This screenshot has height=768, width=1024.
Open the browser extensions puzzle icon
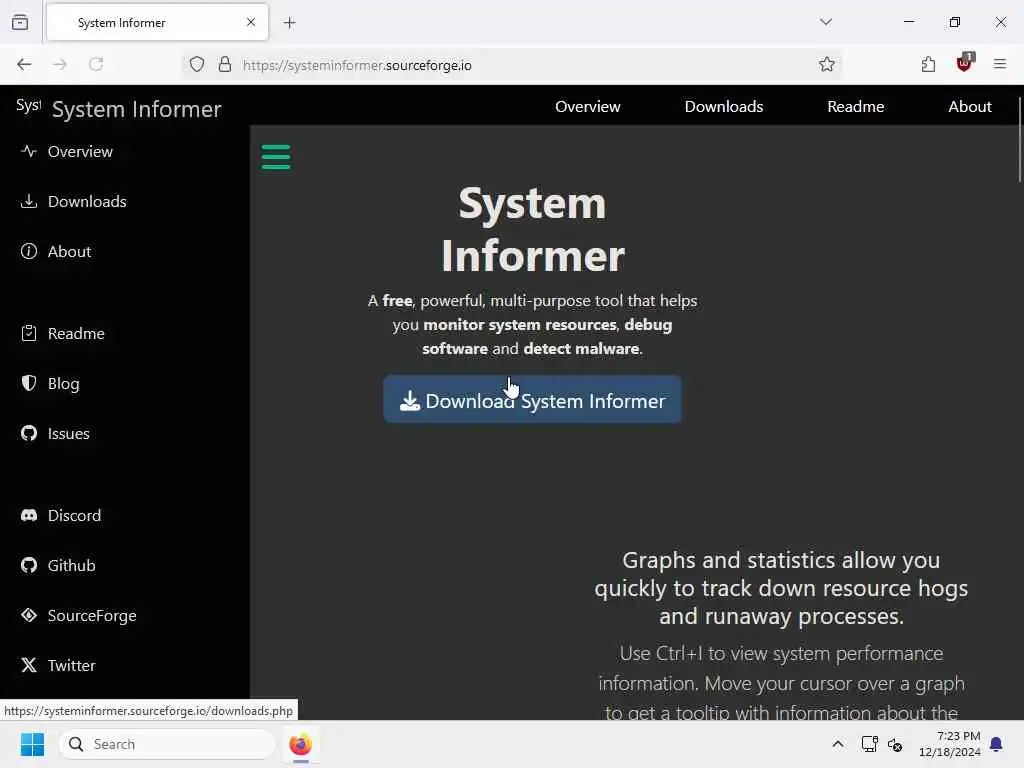click(x=928, y=64)
